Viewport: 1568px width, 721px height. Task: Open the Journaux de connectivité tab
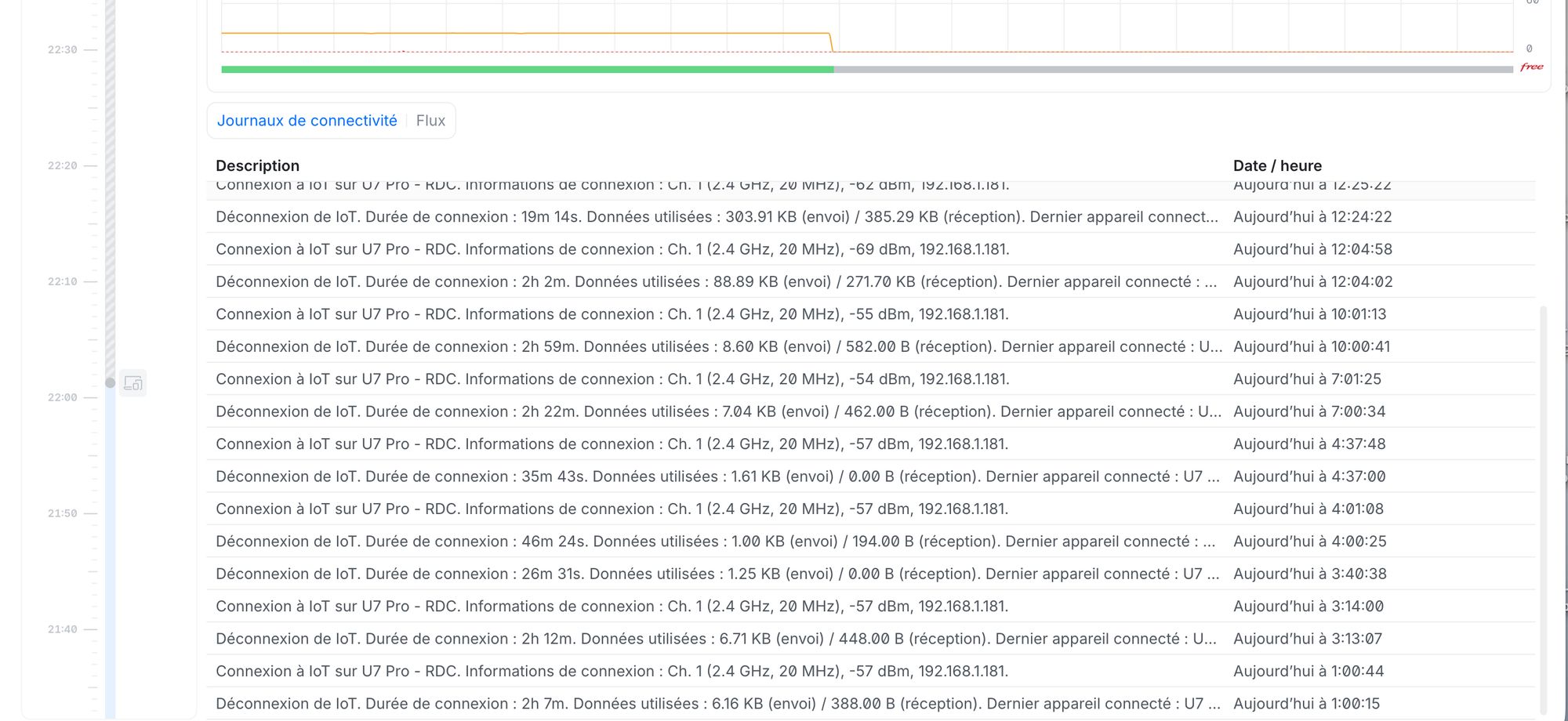[307, 121]
